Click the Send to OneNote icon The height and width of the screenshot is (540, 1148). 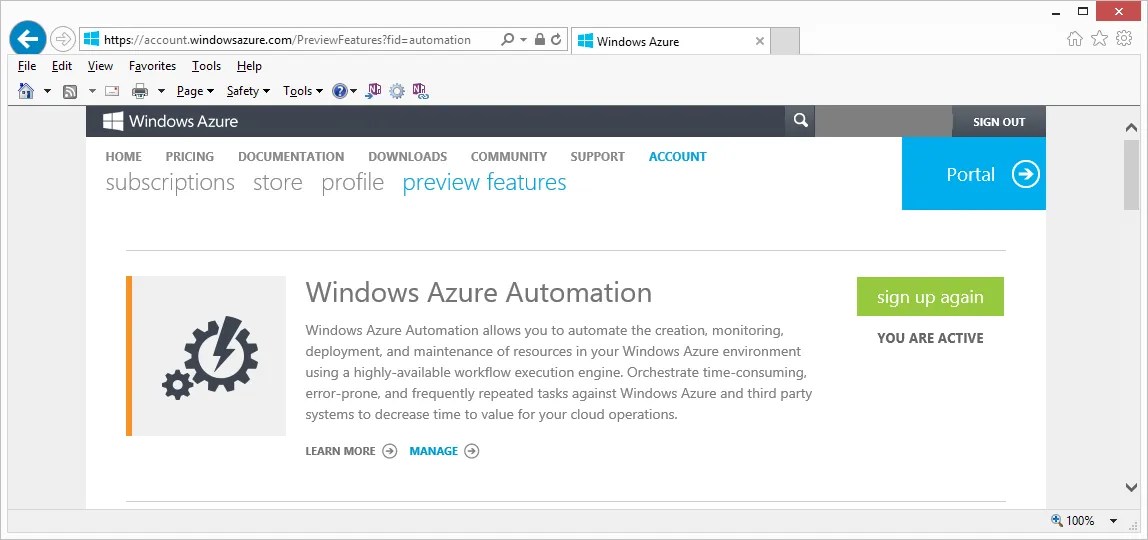[x=373, y=91]
